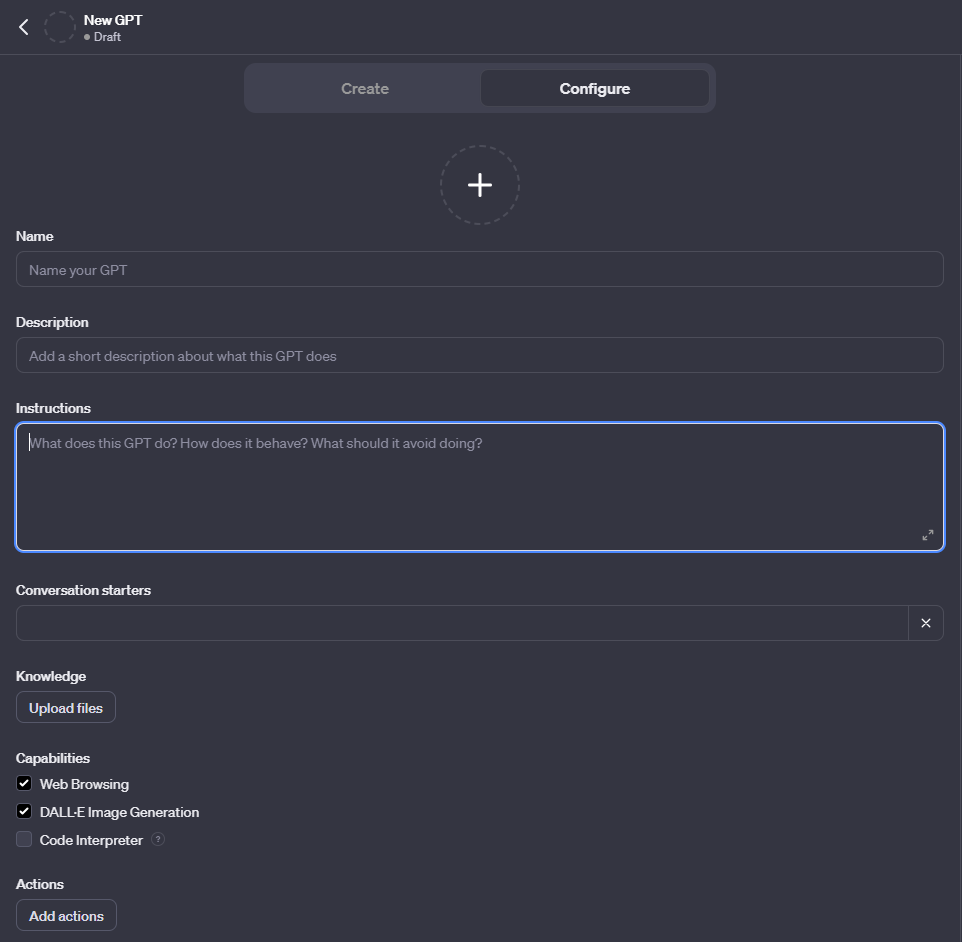Uncheck the Web Browsing capability
The image size is (962, 942).
24,784
